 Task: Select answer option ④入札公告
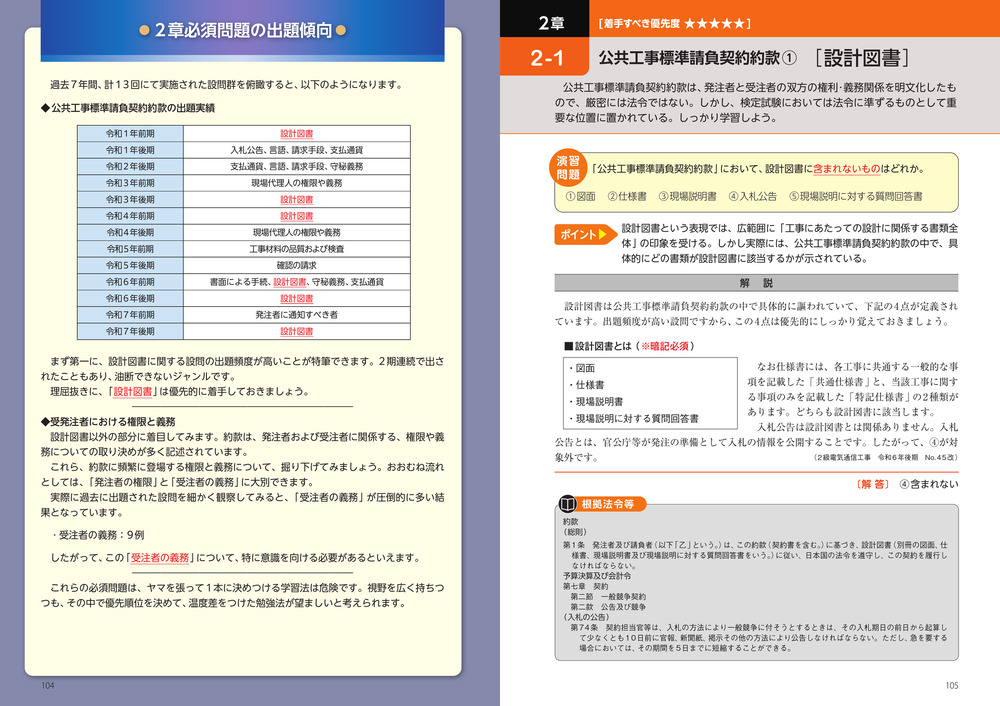coord(752,196)
